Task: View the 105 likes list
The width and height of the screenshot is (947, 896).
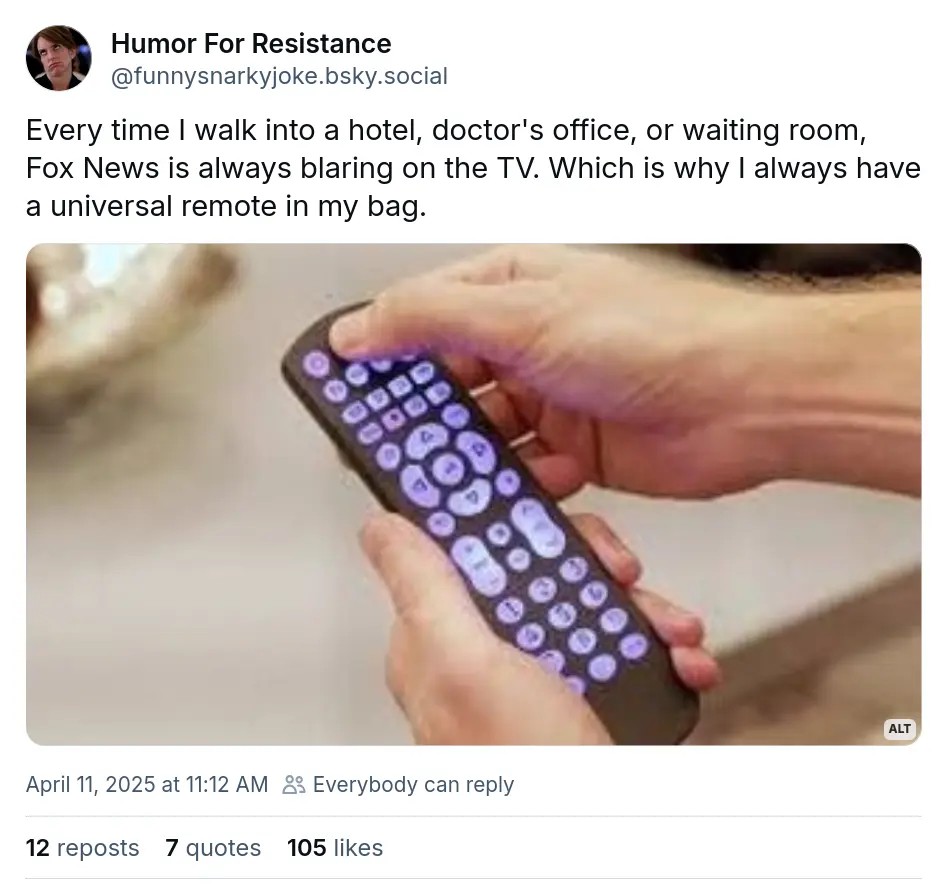Action: coord(335,848)
